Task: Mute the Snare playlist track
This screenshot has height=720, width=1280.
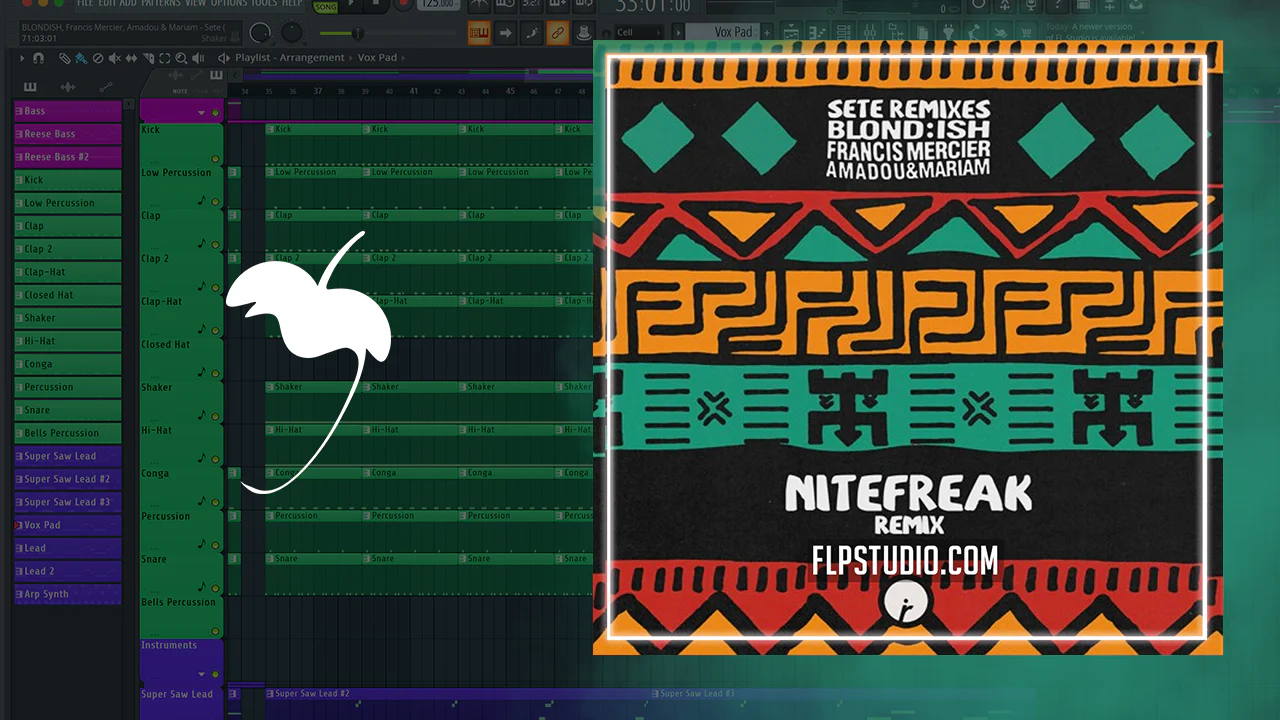Action: point(215,589)
